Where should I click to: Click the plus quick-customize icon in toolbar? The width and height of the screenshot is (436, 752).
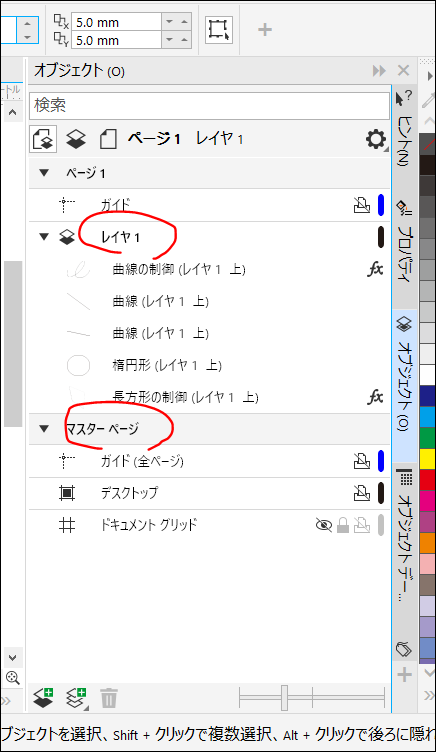click(x=265, y=30)
